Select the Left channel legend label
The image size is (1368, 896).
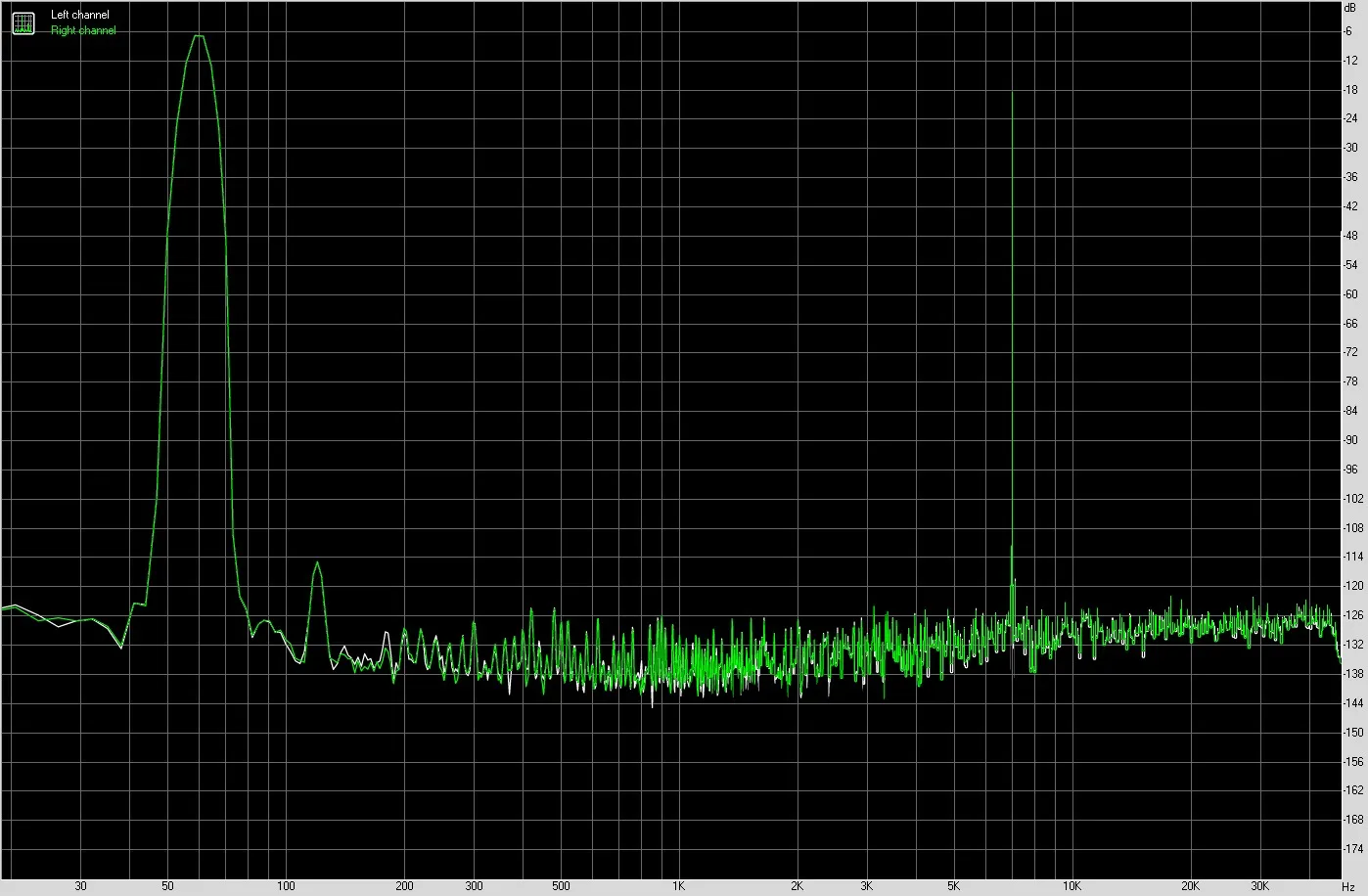[x=80, y=15]
